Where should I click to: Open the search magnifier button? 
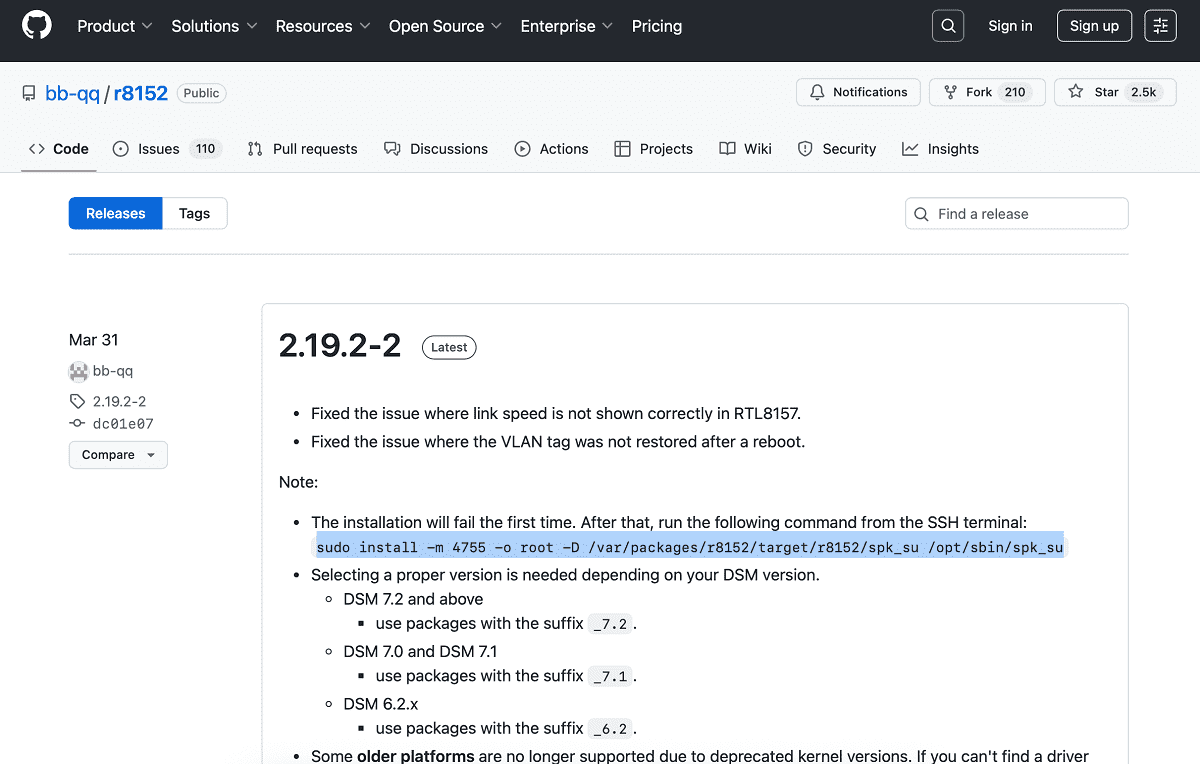click(948, 26)
